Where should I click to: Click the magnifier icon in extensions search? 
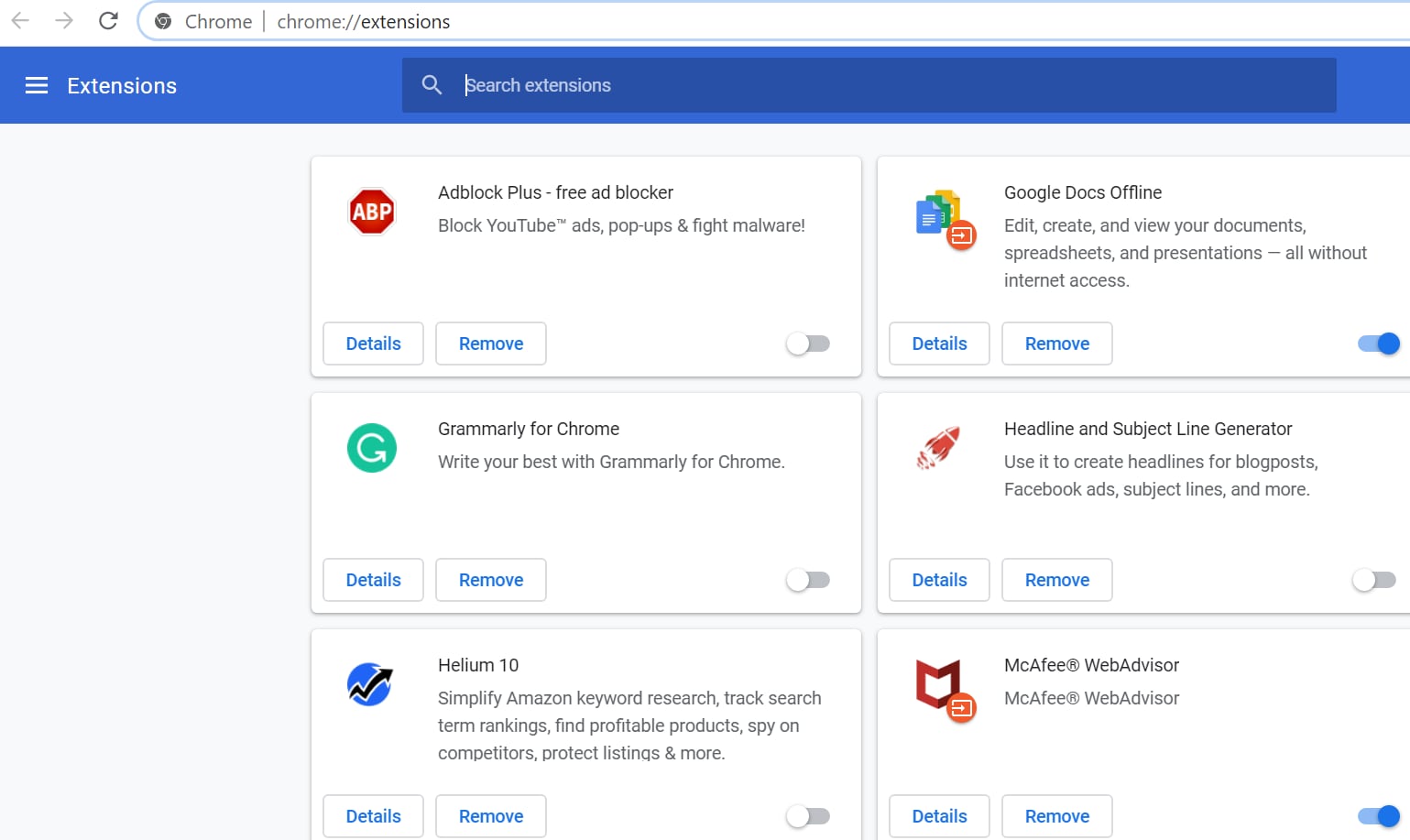coord(432,85)
